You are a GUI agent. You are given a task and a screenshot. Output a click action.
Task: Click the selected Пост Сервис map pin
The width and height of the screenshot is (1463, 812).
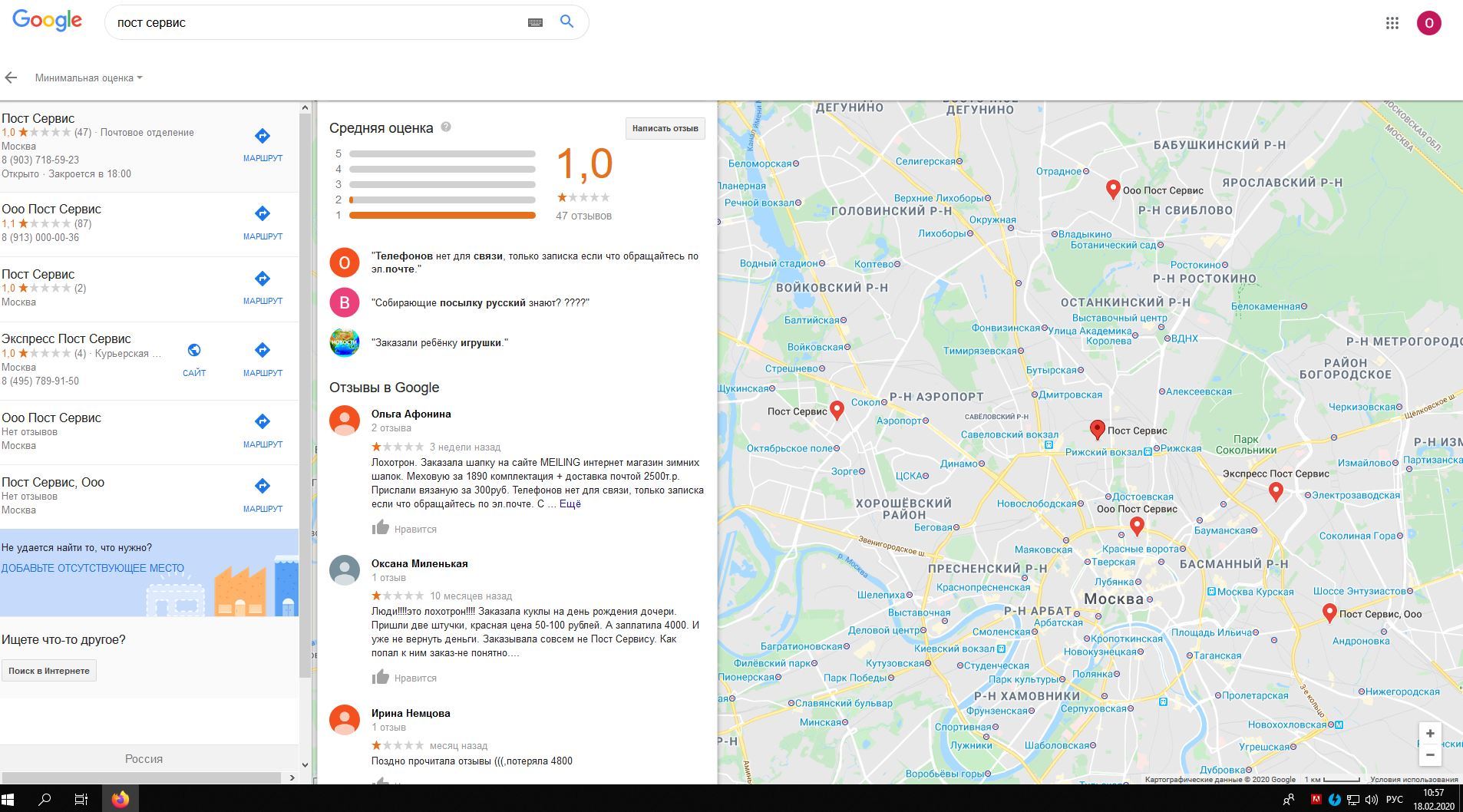pos(1098,430)
